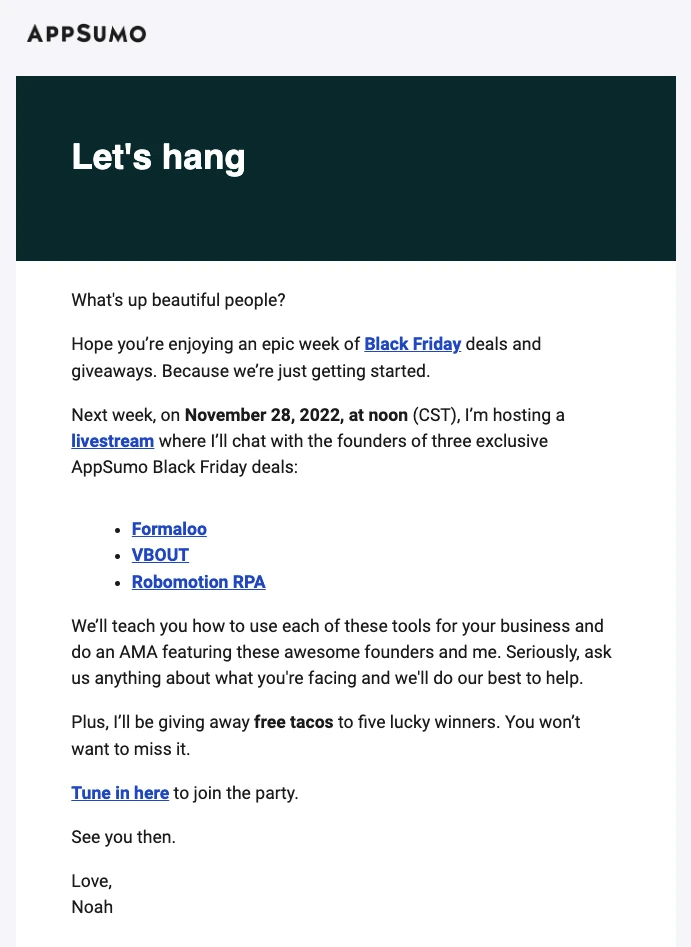Click the "Love," closing line
Viewport: 691px width, 947px height.
[92, 881]
